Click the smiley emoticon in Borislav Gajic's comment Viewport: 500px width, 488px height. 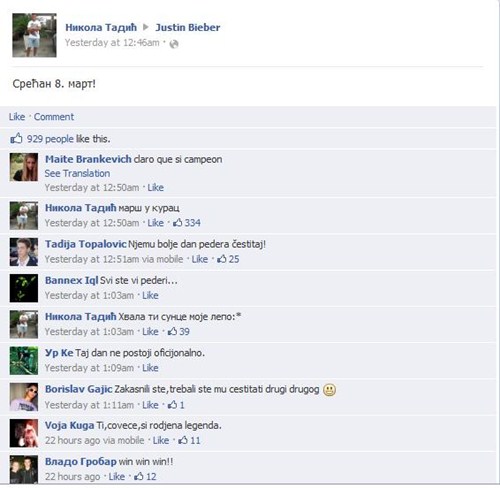[x=329, y=390]
